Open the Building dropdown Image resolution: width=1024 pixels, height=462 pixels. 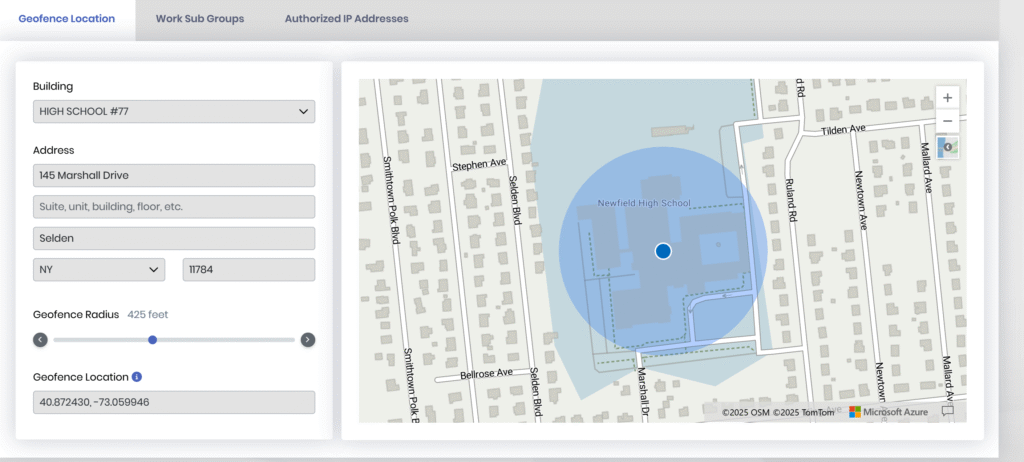point(174,111)
